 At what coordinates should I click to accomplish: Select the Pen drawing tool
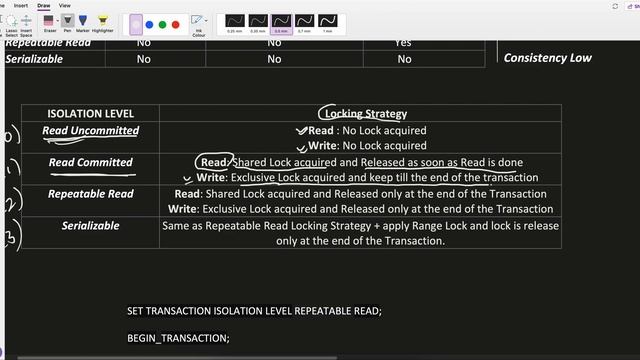pos(67,23)
